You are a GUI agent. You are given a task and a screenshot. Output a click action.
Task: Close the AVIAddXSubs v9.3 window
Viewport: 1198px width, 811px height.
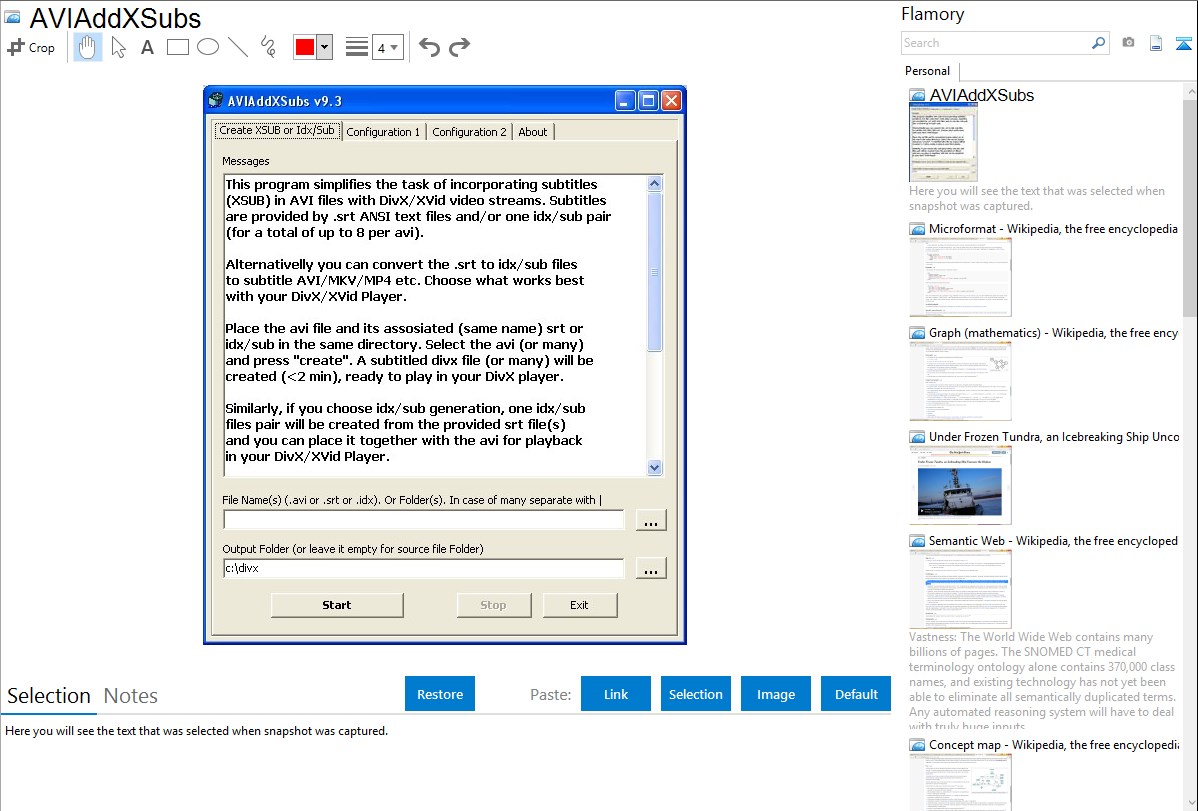(x=671, y=101)
